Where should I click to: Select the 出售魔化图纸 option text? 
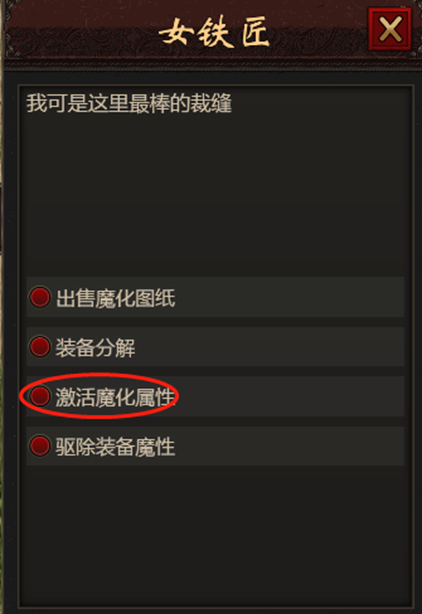pos(115,298)
